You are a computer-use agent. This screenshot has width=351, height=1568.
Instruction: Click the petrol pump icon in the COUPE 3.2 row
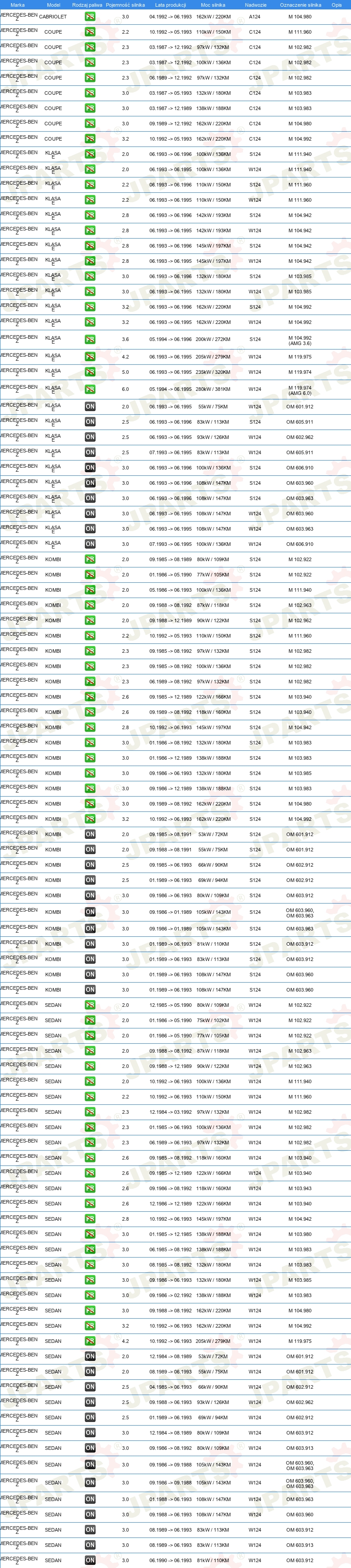pos(90,139)
